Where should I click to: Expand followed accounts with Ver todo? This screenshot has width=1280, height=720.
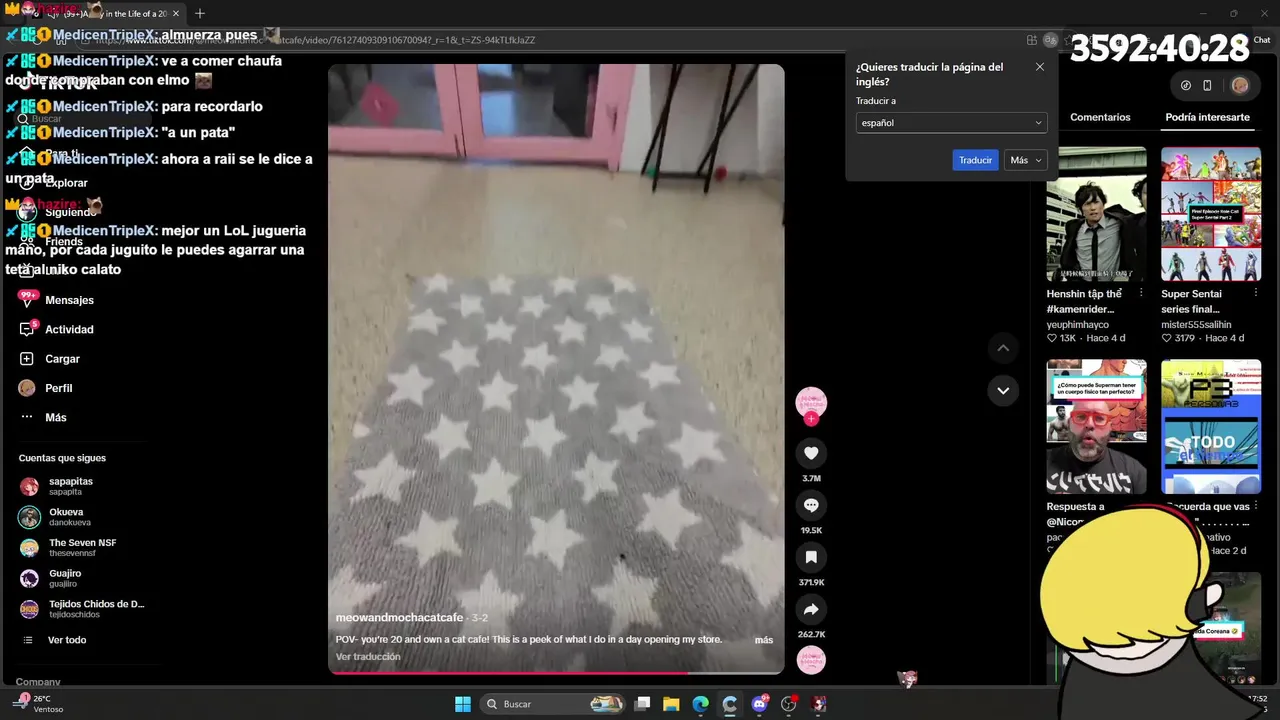(x=67, y=640)
